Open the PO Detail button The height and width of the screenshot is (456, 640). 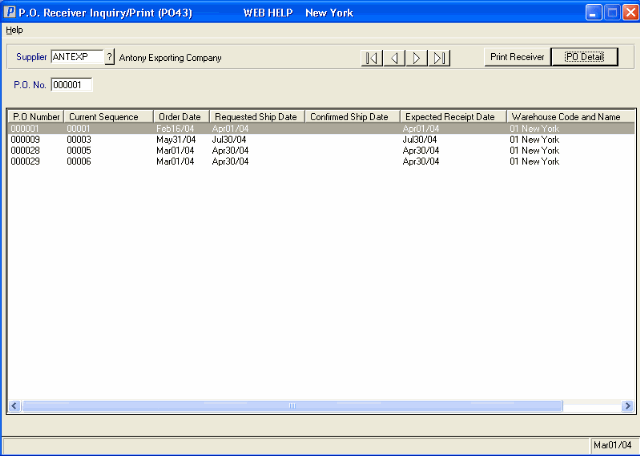click(584, 57)
